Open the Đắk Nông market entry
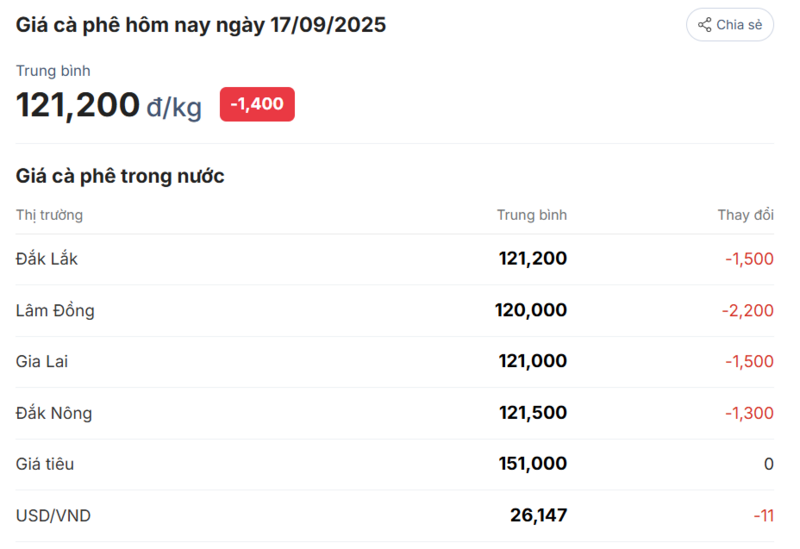Viewport: 800px width, 549px height. click(394, 413)
